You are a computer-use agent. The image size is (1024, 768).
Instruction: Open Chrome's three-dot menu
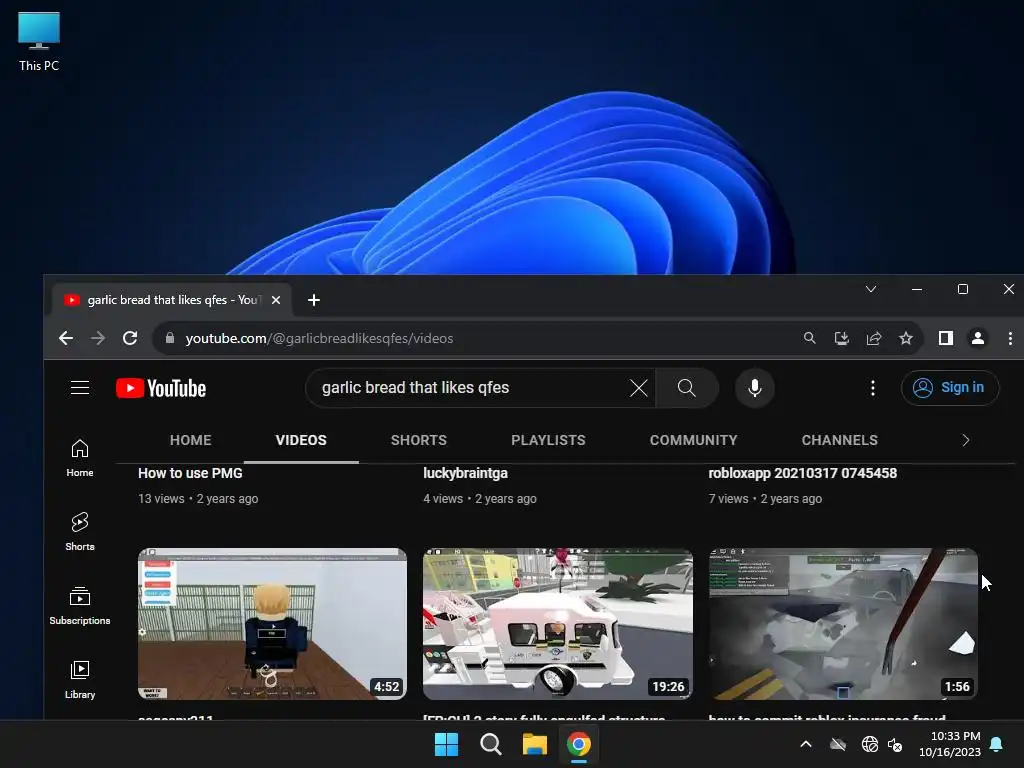[1010, 338]
